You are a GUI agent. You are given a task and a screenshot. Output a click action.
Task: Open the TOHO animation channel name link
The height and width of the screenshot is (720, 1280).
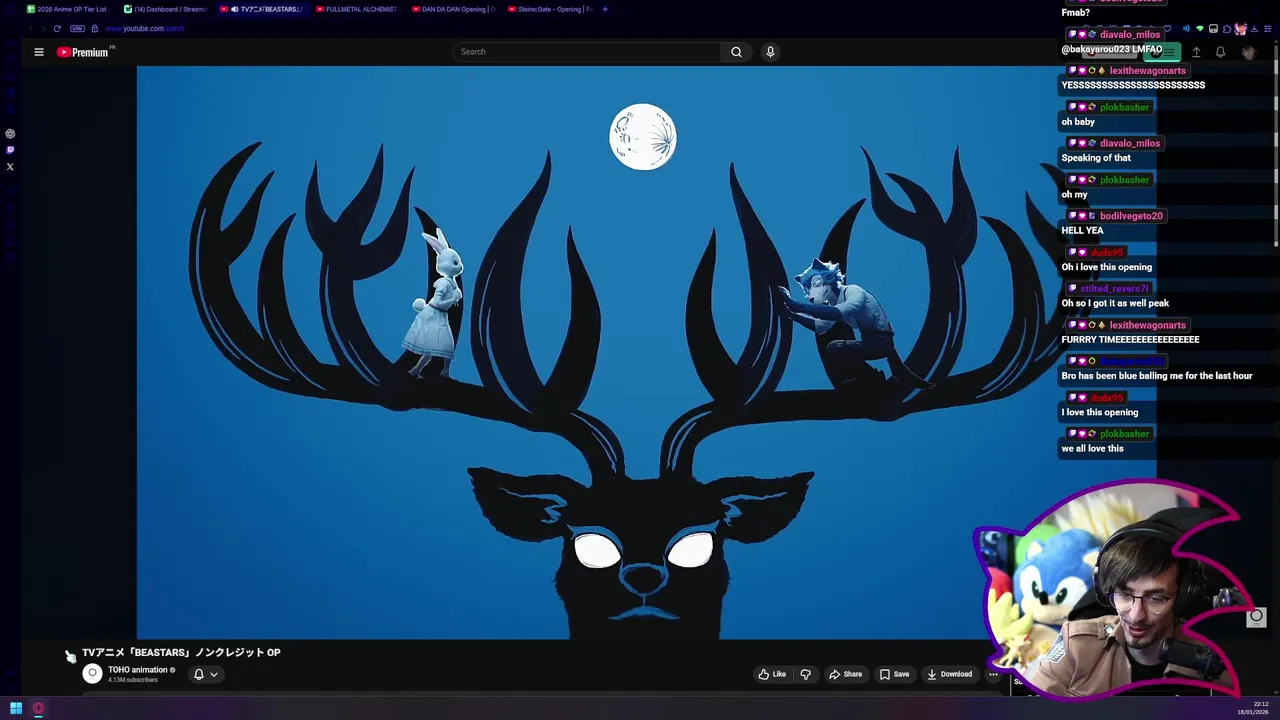pos(138,670)
